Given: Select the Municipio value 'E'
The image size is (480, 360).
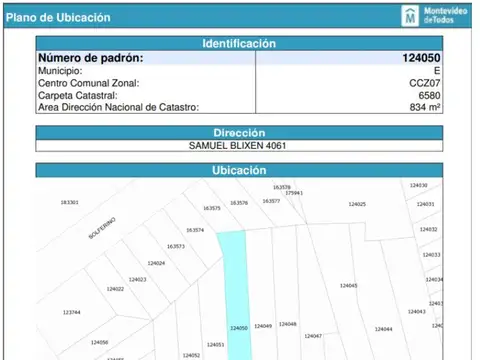Looking at the screenshot, I should pos(437,71).
